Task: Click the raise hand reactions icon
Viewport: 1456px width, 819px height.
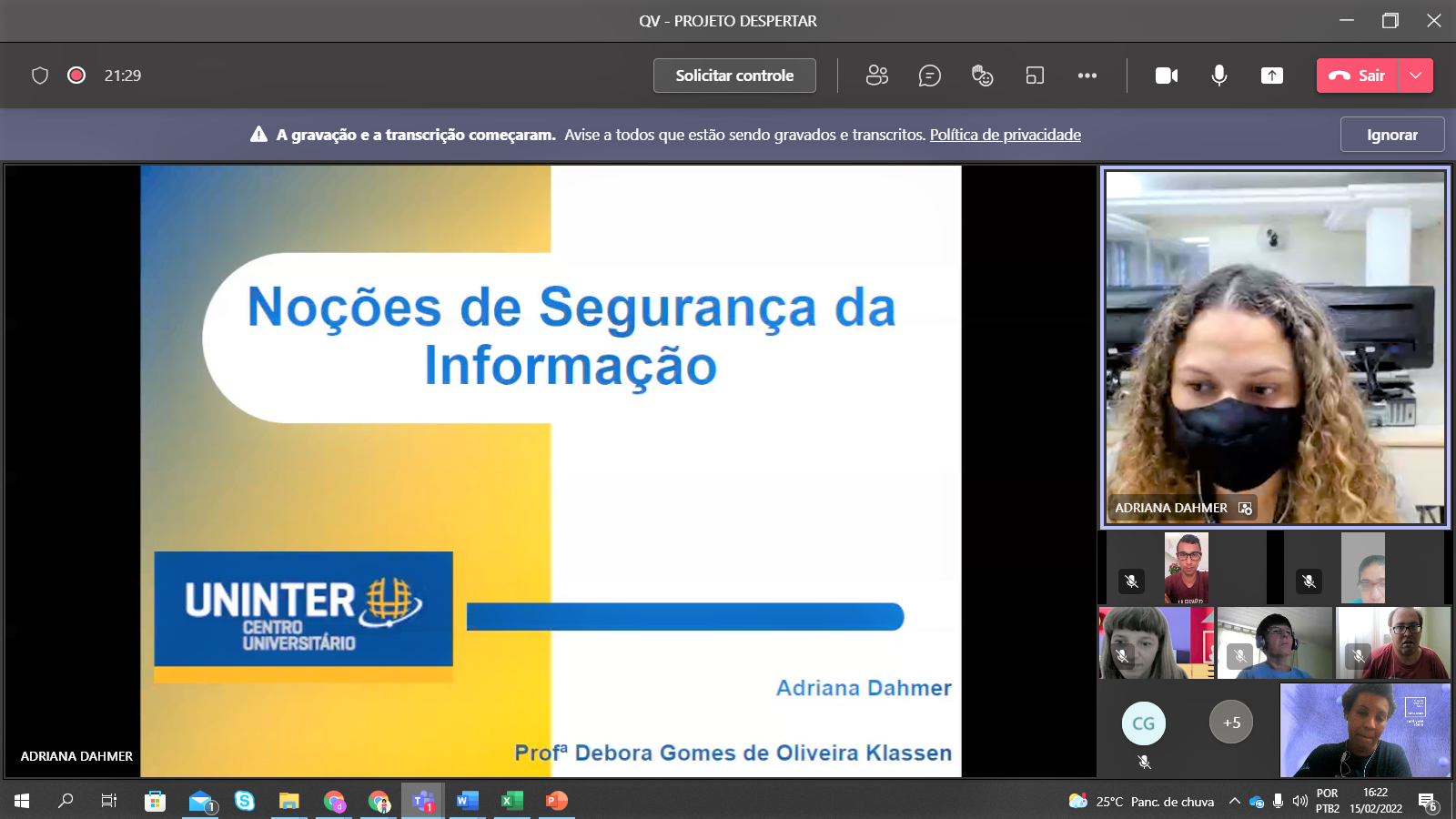Action: point(982,76)
